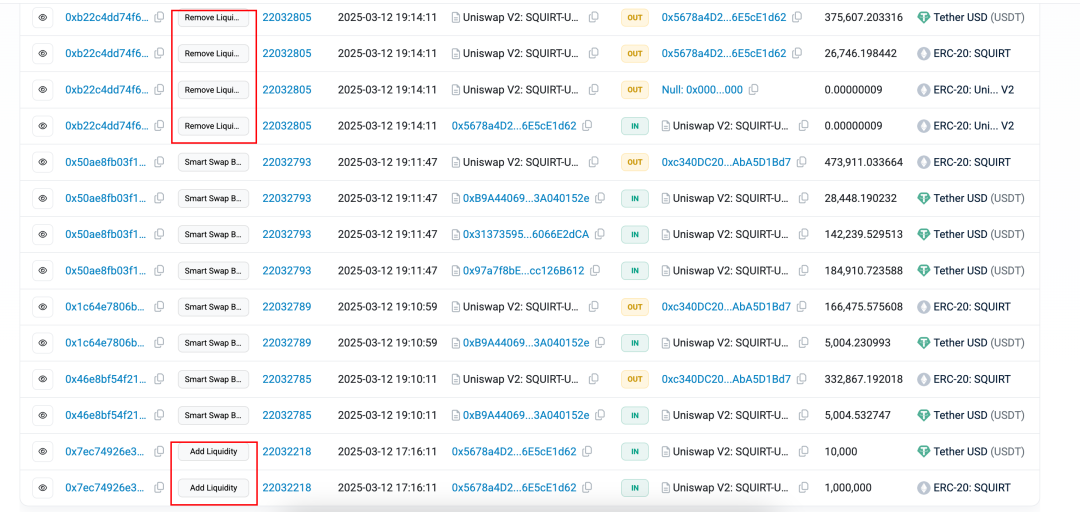Open transaction 0x46e8bf54f21 in the 5,004.532747 row
Viewport: 1080px width, 512px height.
click(x=106, y=416)
